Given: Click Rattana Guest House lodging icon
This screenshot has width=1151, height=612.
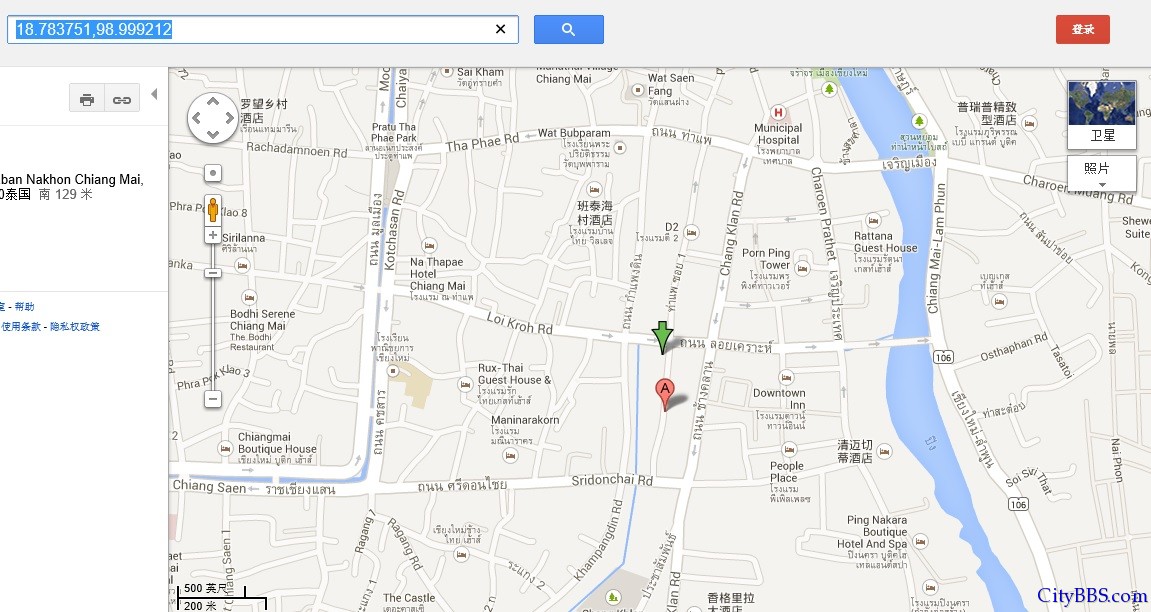Looking at the screenshot, I should [873, 220].
